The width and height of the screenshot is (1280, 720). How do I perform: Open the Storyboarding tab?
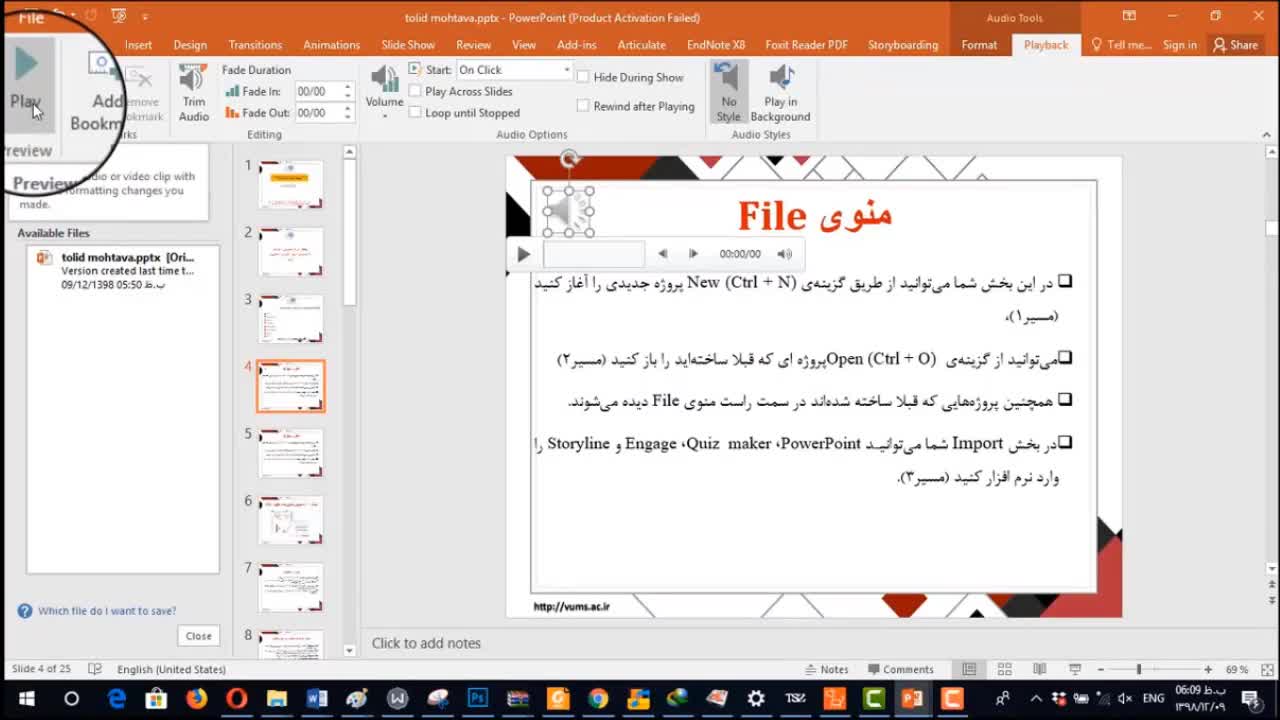tap(903, 45)
